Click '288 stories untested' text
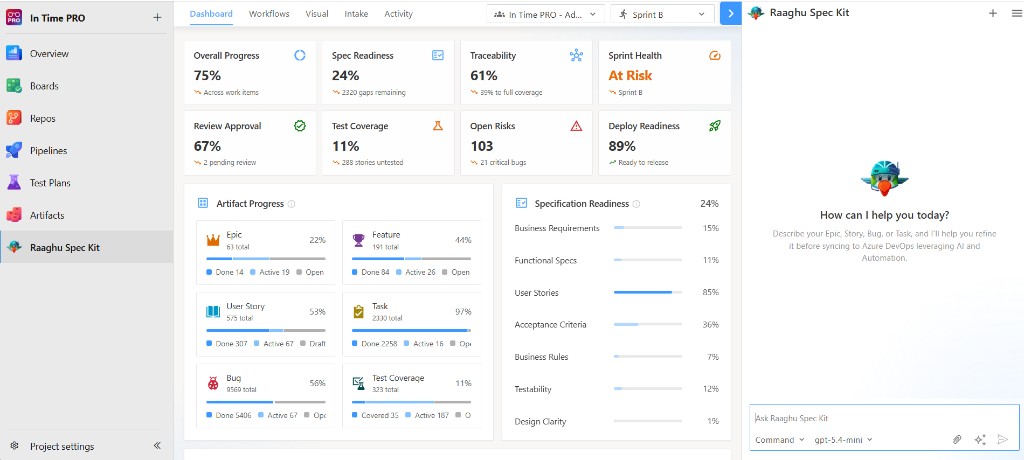 372,163
